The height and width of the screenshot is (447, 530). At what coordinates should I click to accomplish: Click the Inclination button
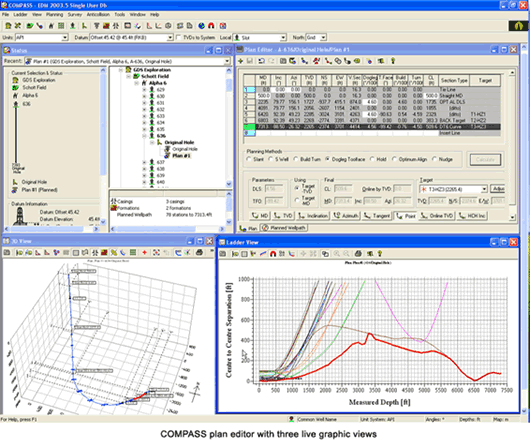pyautogui.click(x=313, y=216)
